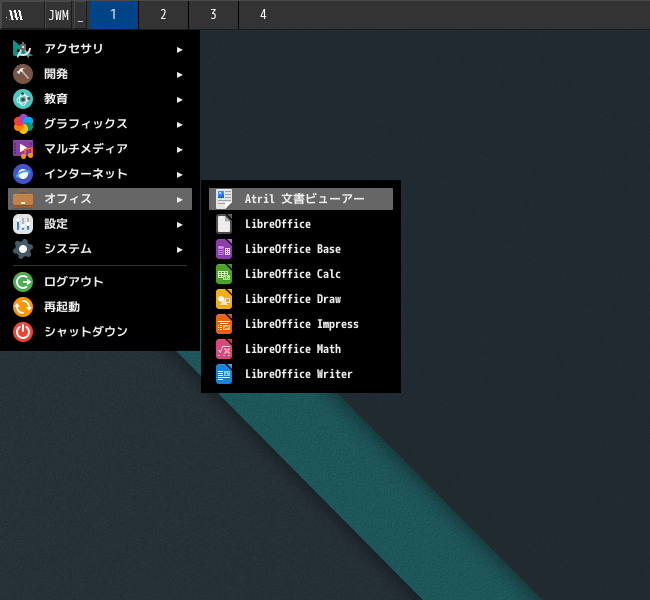The height and width of the screenshot is (600, 650).
Task: Click the Atril document viewer icon
Action: tap(224, 199)
